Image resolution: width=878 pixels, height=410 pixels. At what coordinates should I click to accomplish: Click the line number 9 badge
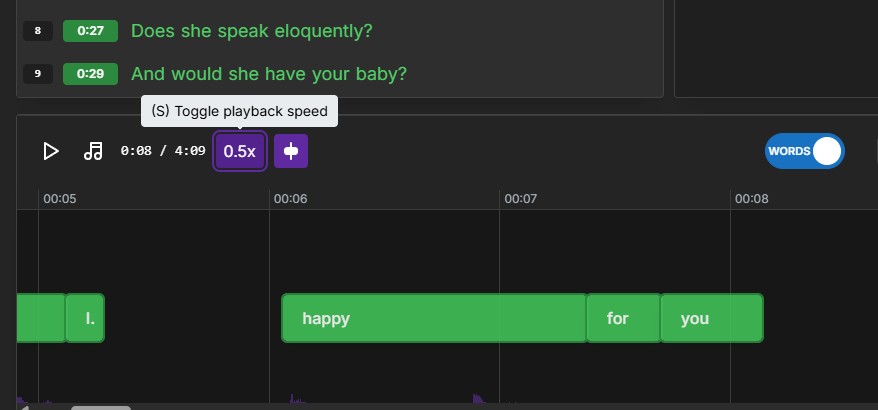[x=38, y=74]
